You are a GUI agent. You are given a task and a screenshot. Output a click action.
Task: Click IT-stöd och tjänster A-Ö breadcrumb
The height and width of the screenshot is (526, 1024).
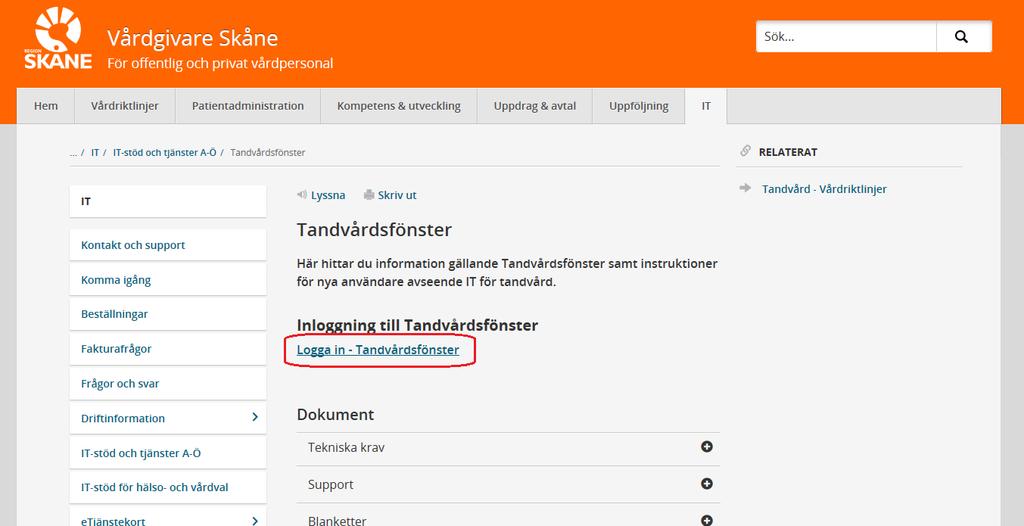pyautogui.click(x=165, y=152)
